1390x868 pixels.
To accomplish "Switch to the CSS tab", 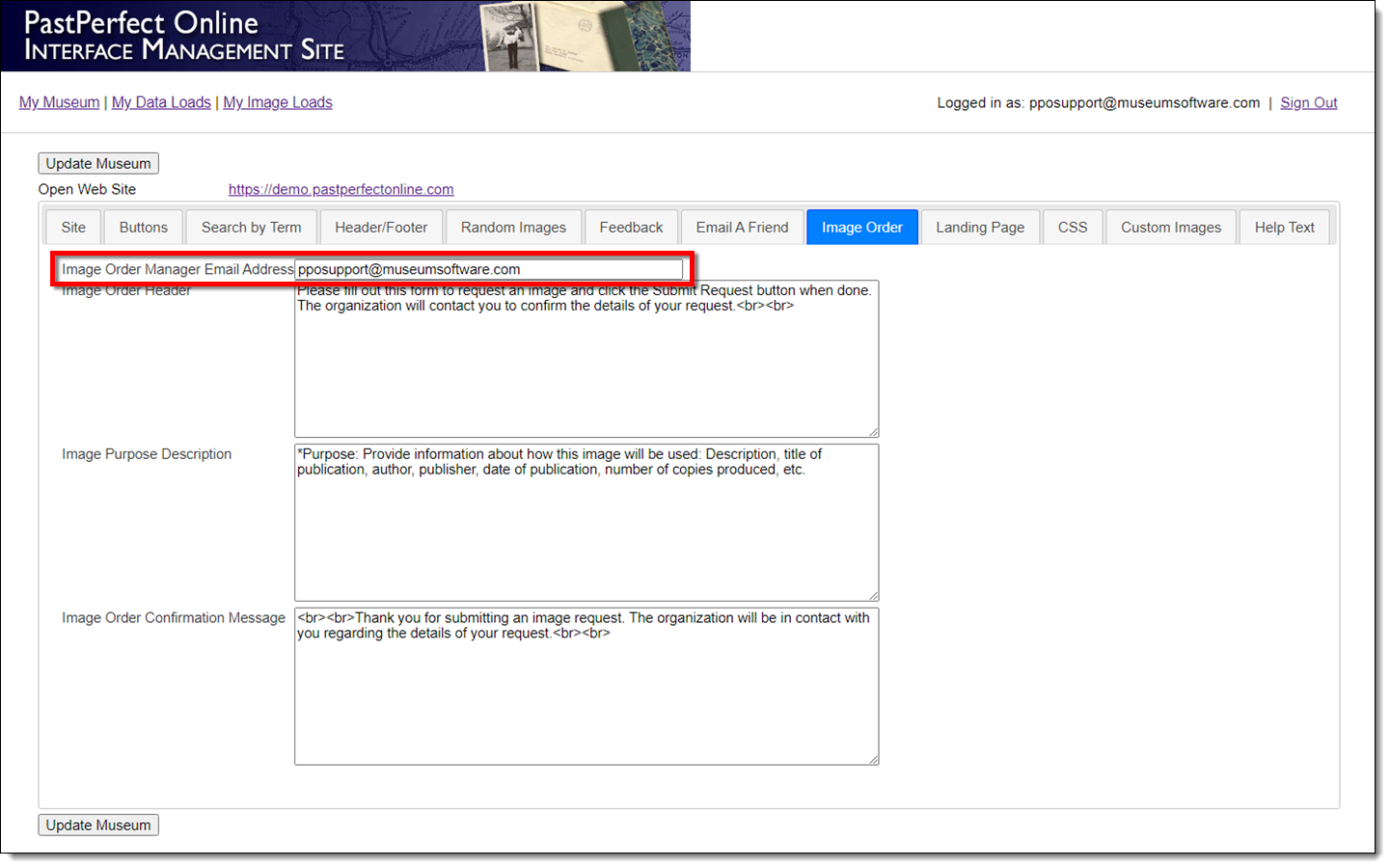I will (x=1073, y=228).
